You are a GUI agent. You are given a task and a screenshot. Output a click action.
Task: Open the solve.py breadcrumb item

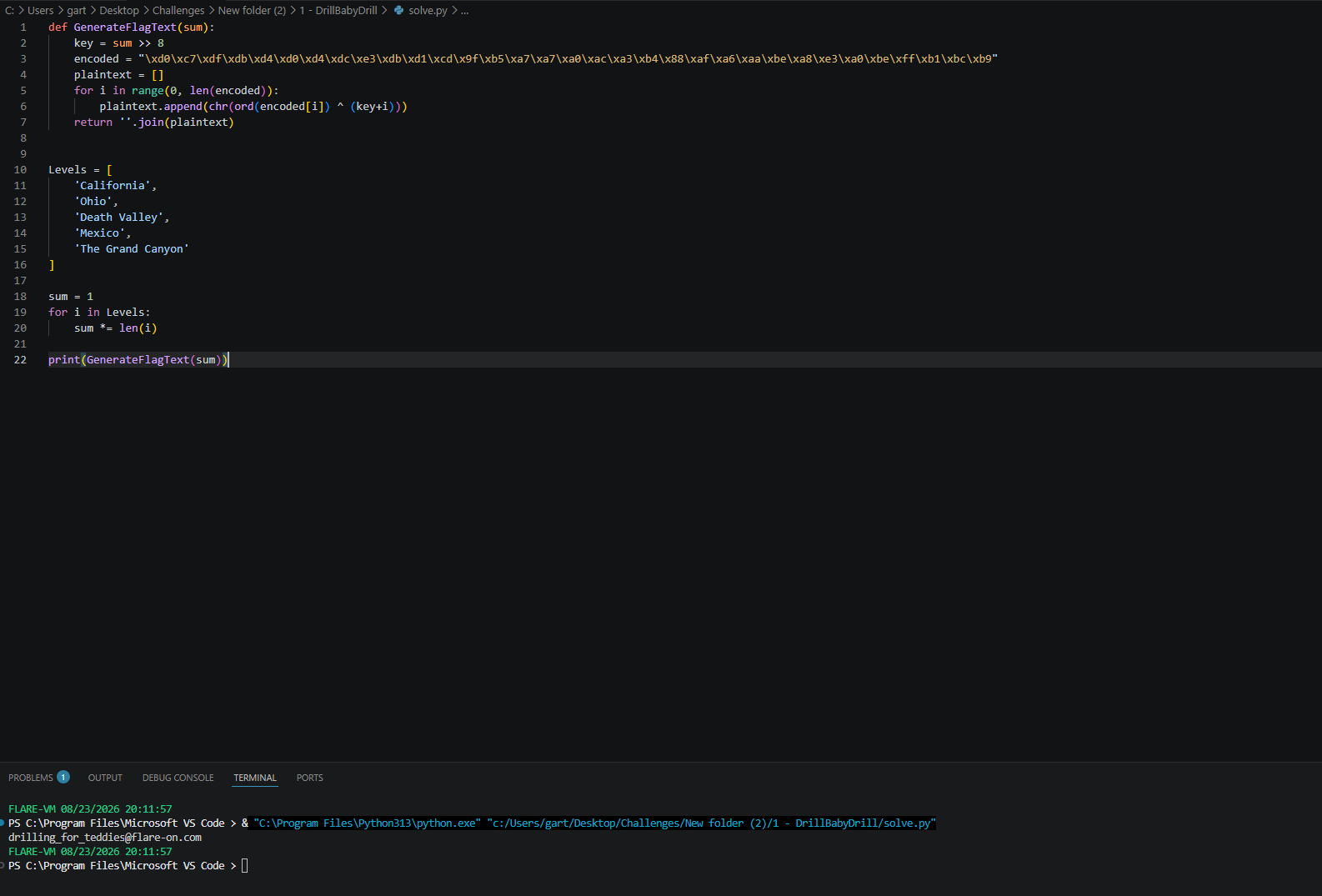428,11
